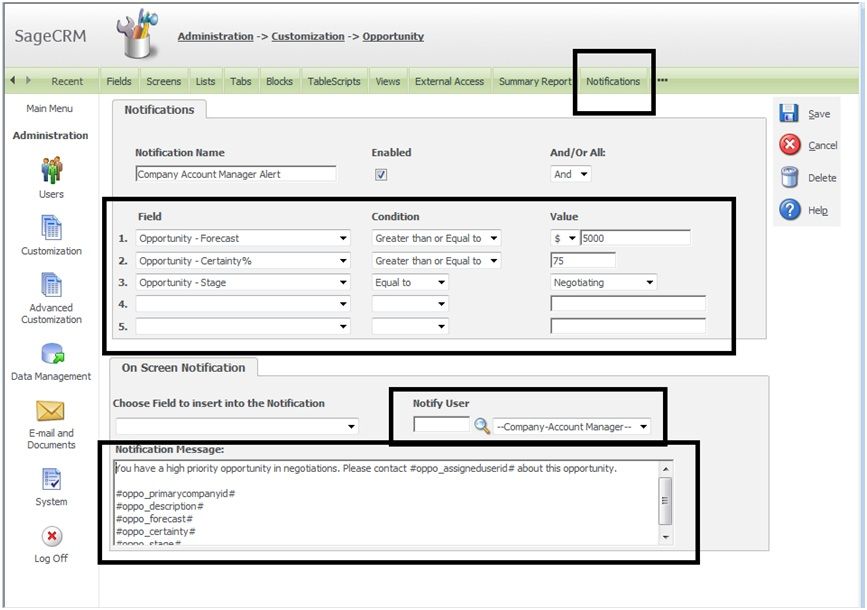The width and height of the screenshot is (867, 610).
Task: Click inside the Notification Message text area
Action: pos(386,503)
